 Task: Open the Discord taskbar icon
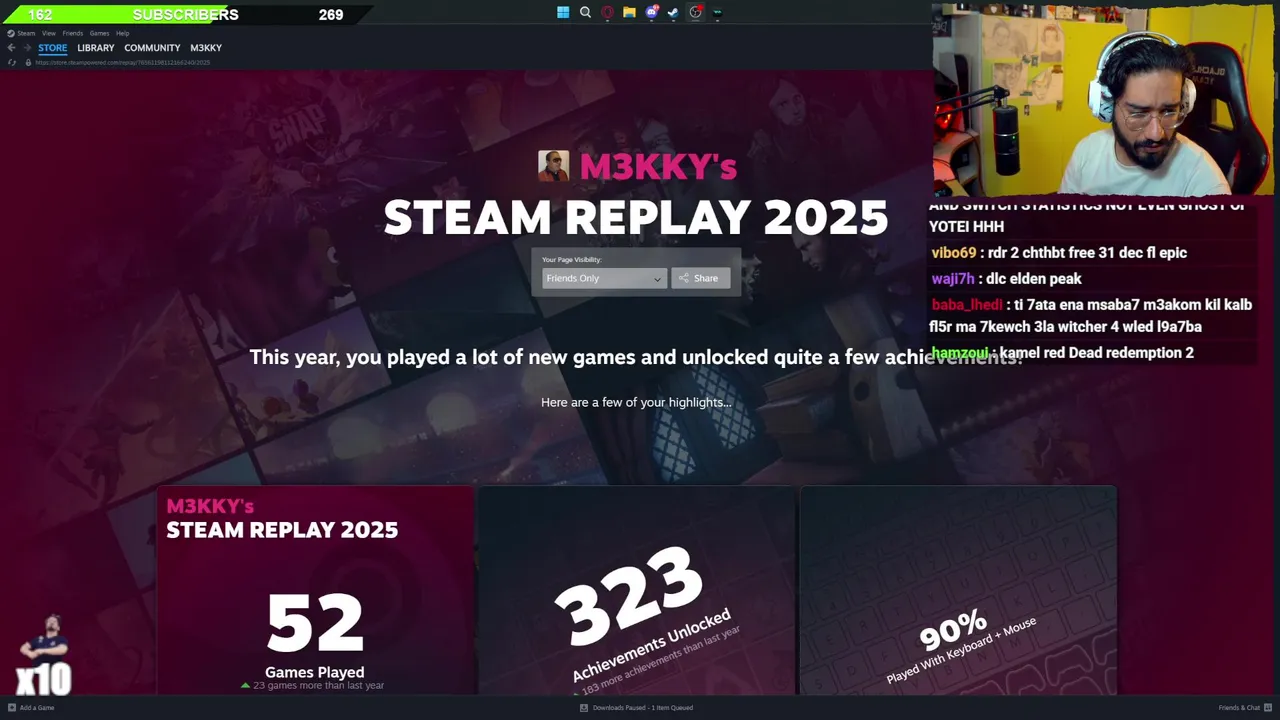pyautogui.click(x=652, y=13)
